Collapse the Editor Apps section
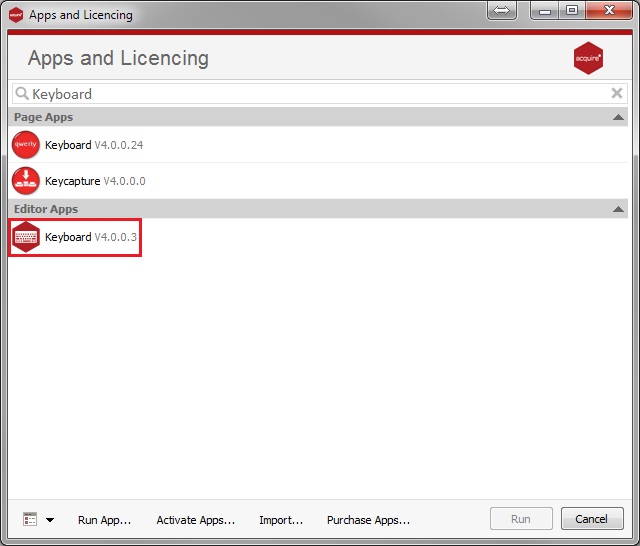 [x=618, y=209]
